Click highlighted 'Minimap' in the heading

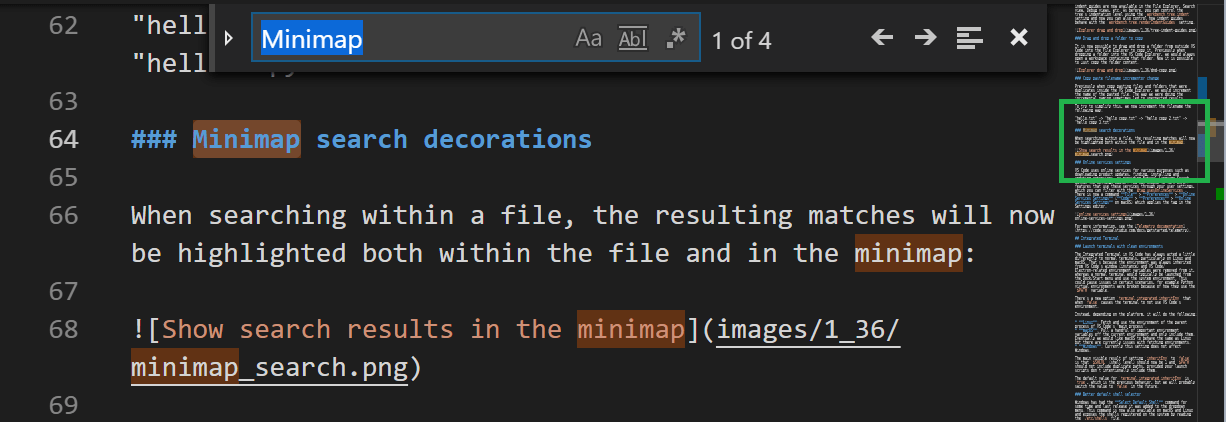(246, 139)
